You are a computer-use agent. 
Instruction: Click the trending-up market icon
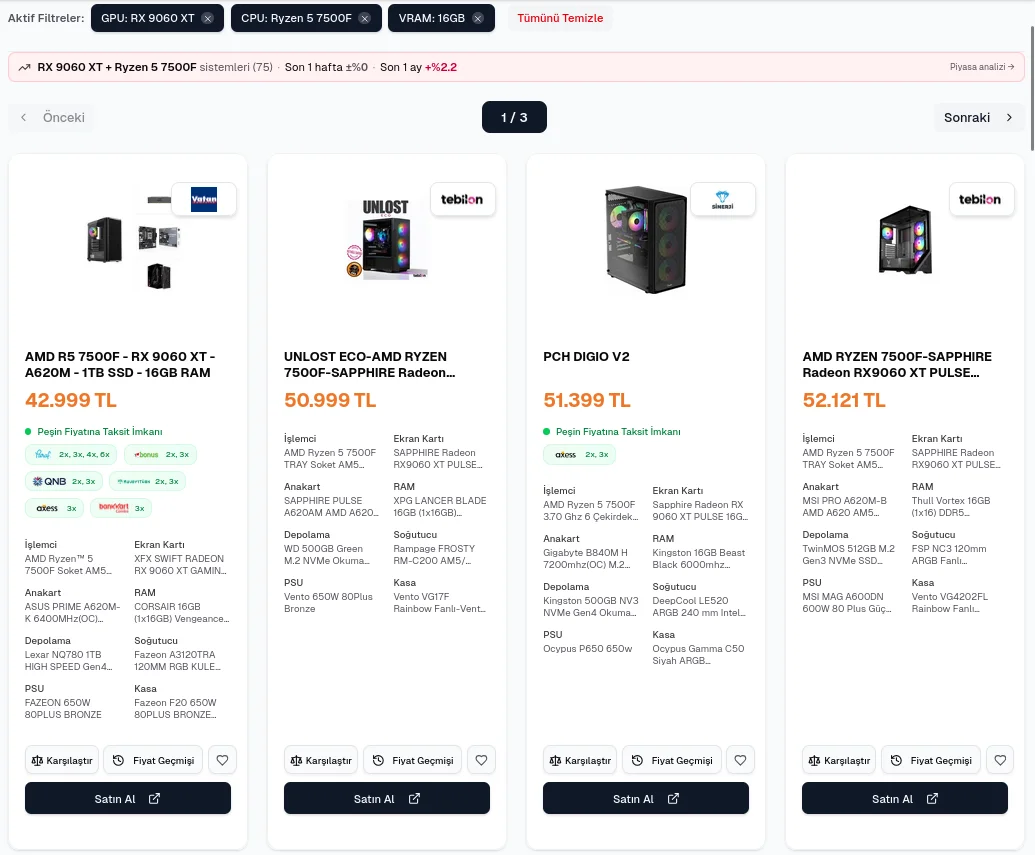coord(24,67)
